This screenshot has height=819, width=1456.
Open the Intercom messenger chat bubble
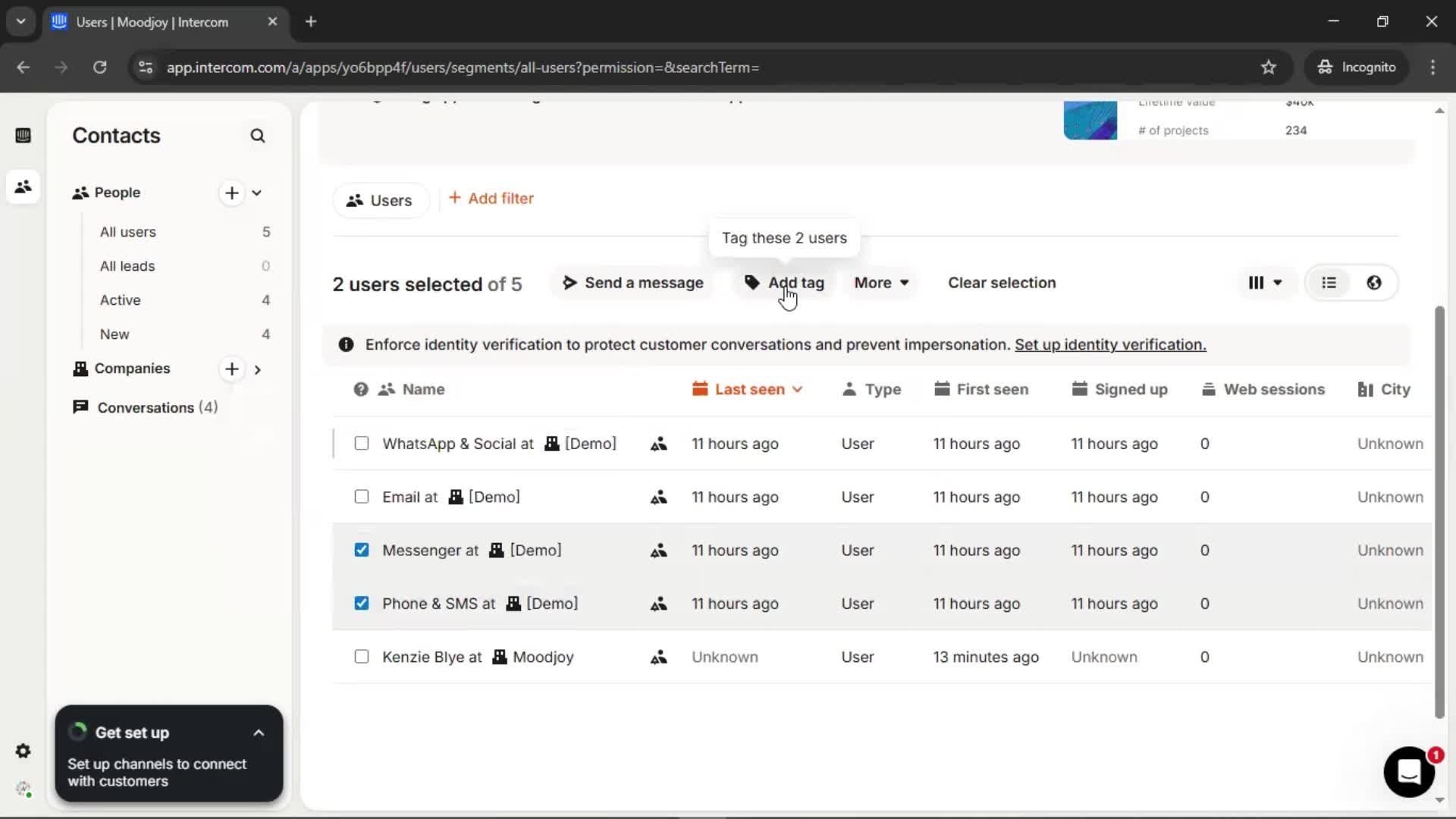click(1409, 772)
